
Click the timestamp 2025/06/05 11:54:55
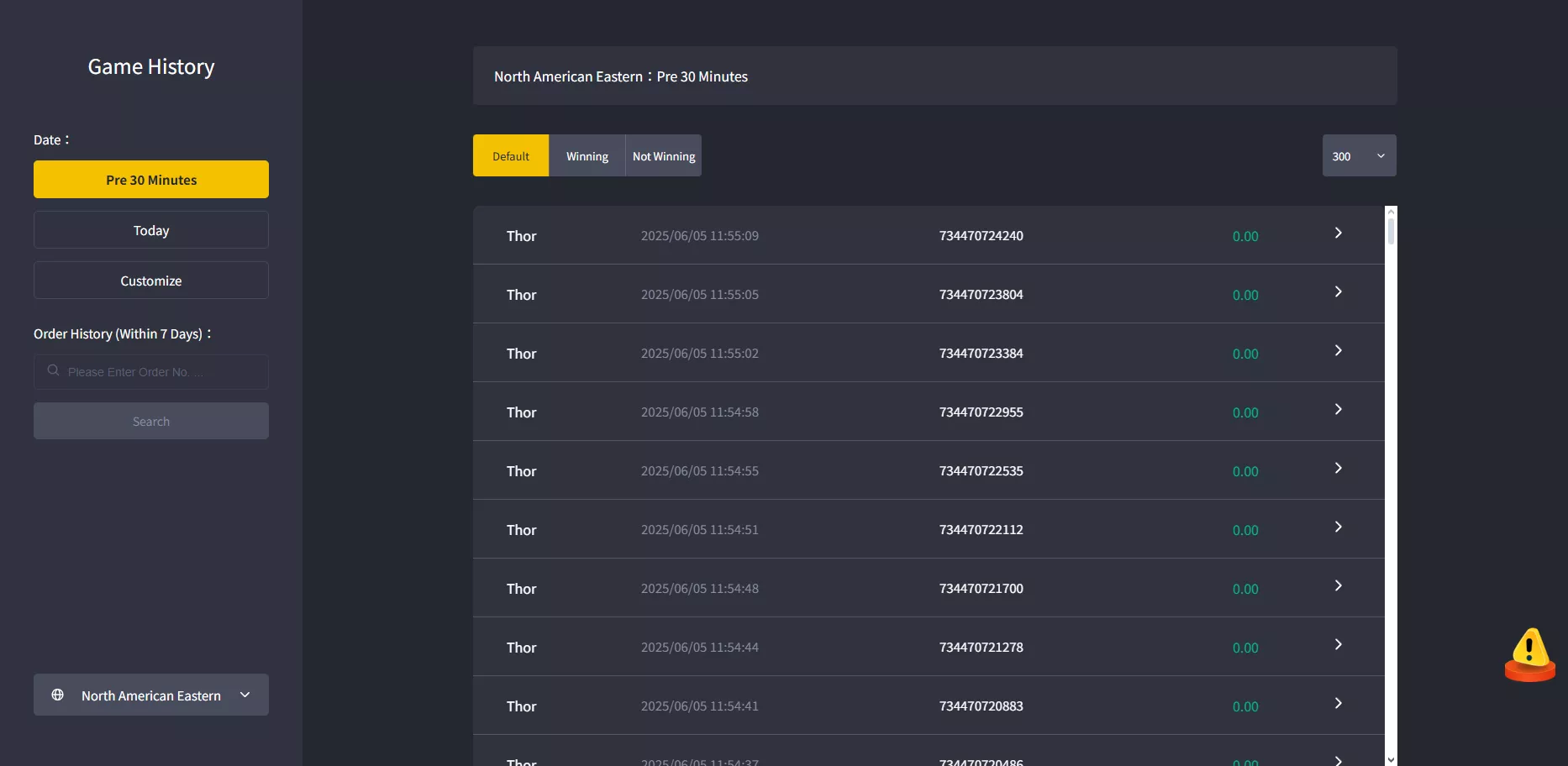point(700,471)
